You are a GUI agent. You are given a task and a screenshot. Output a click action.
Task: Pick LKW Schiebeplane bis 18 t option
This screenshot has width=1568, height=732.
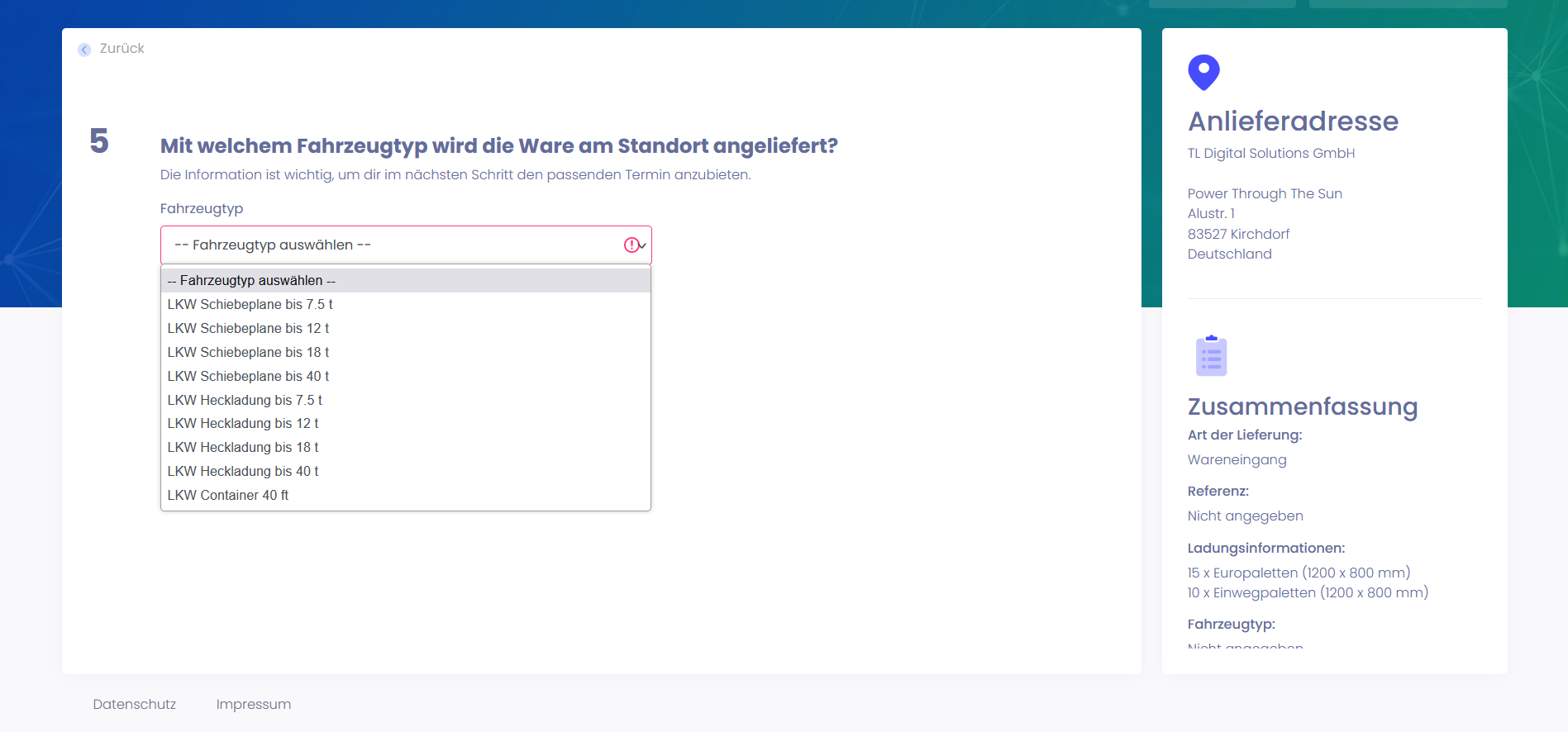pyautogui.click(x=248, y=353)
